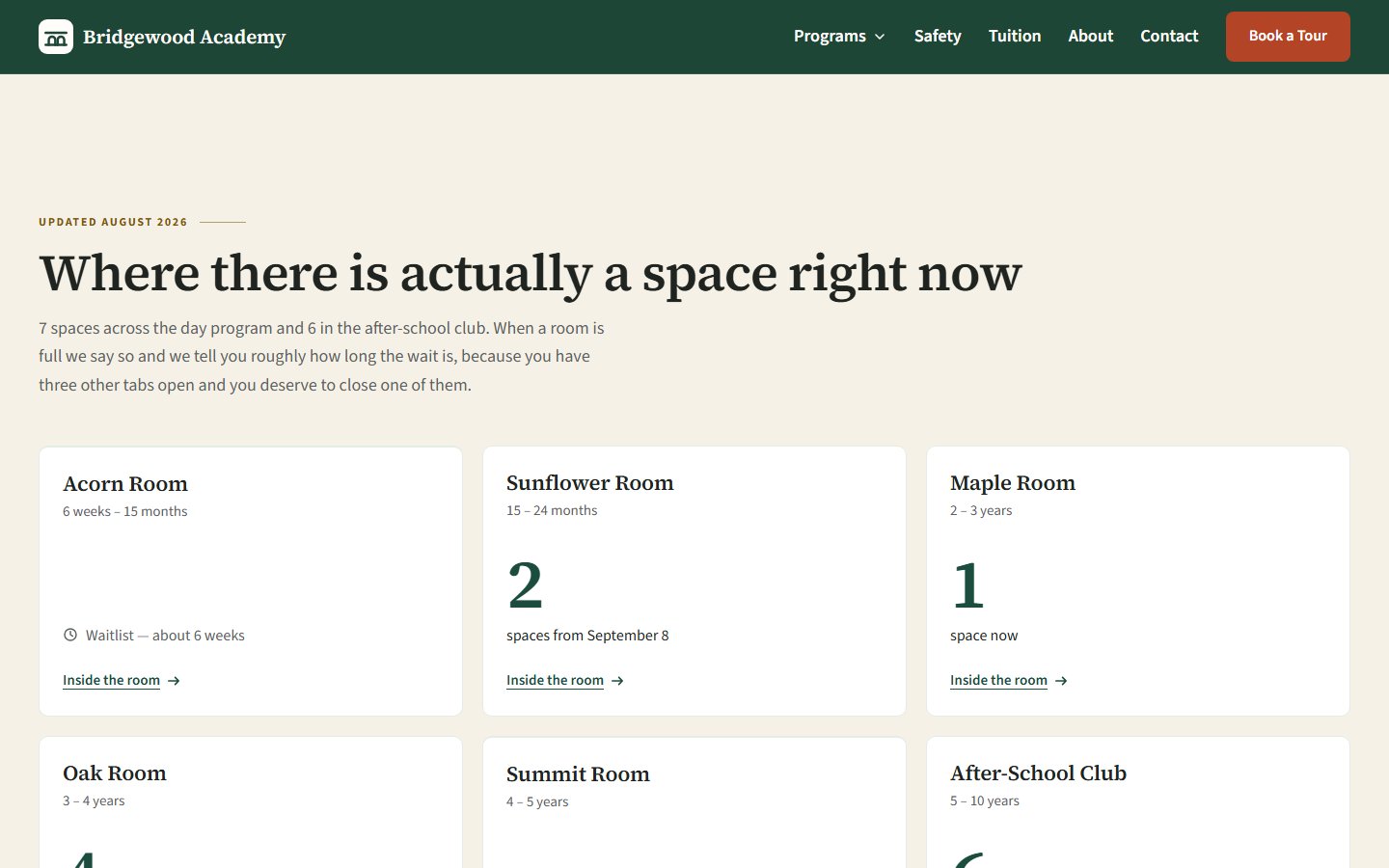Click the clock icon beside Acorn Room waitlist
The image size is (1389, 868).
click(70, 635)
